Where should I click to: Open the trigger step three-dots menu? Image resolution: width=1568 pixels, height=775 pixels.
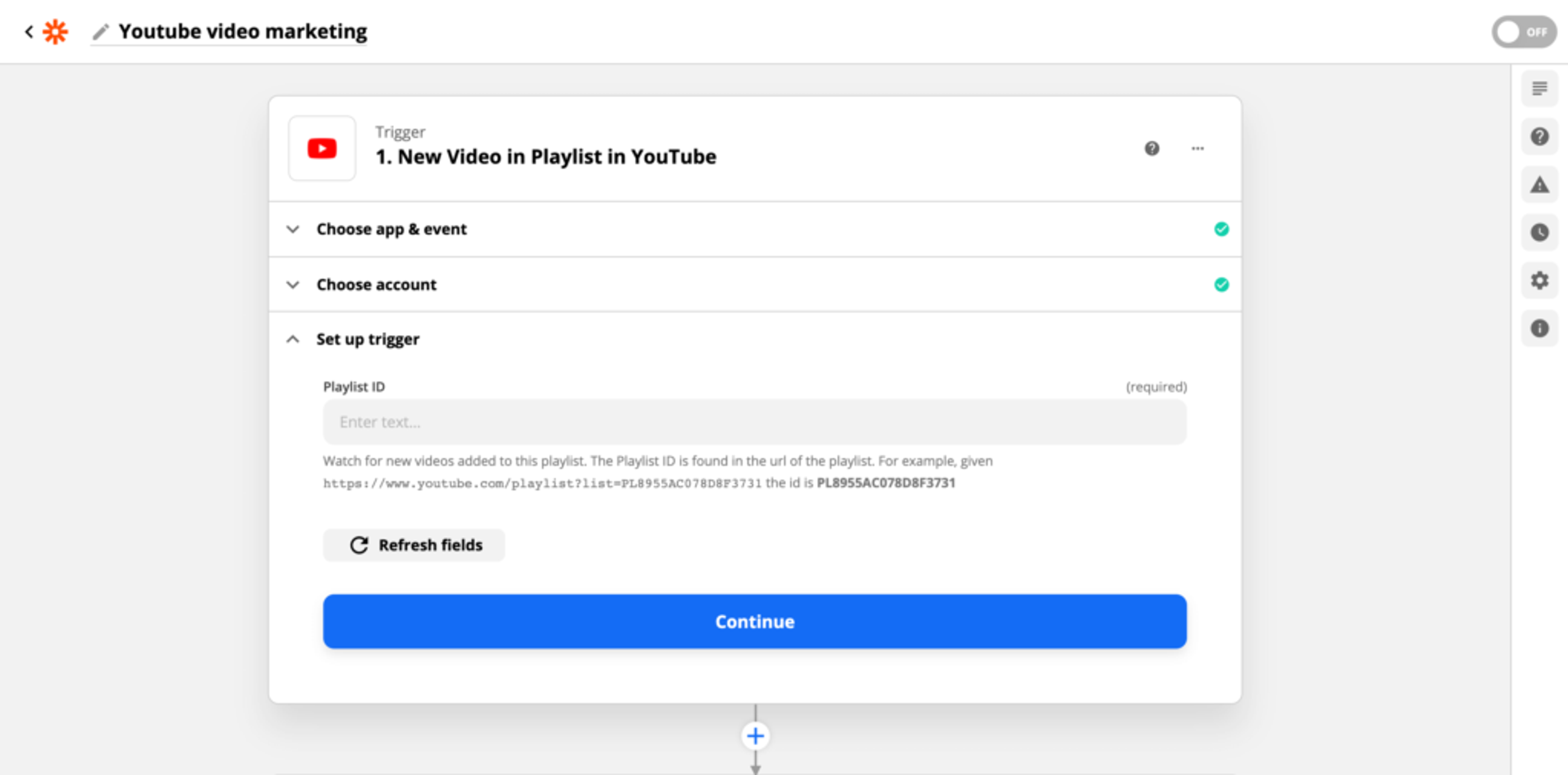[1197, 149]
